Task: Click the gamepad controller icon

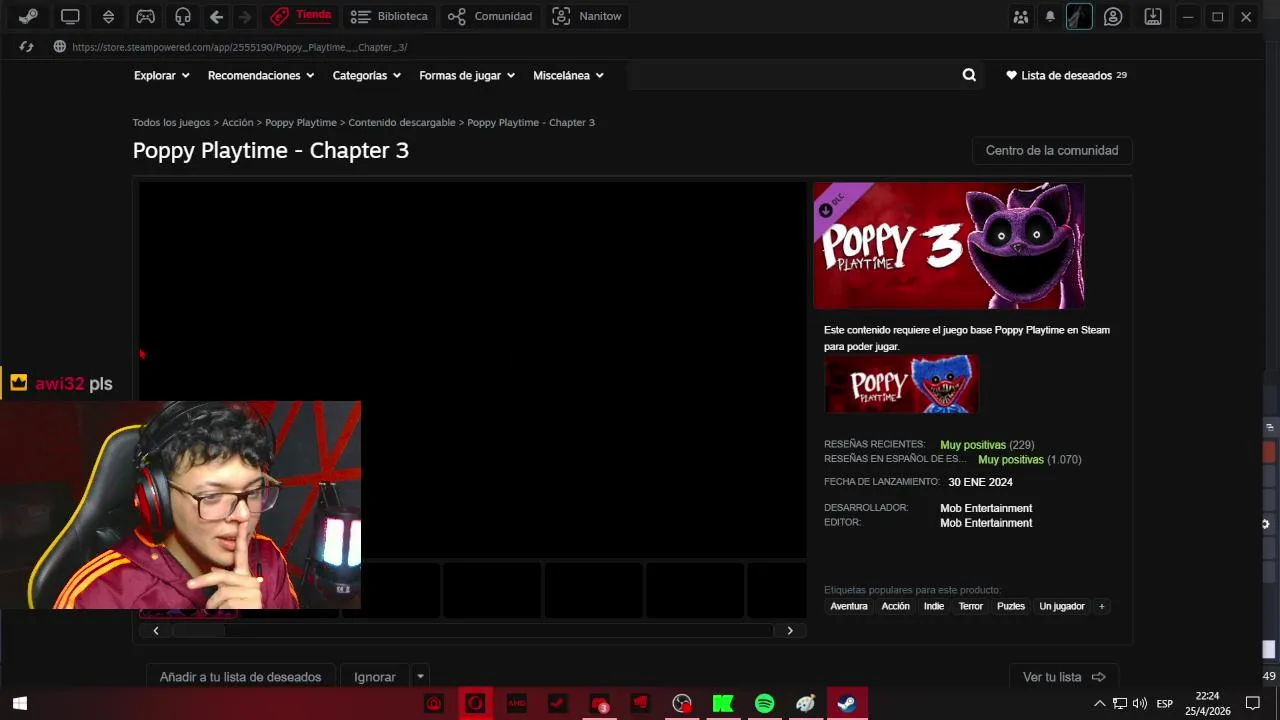Action: click(x=145, y=16)
